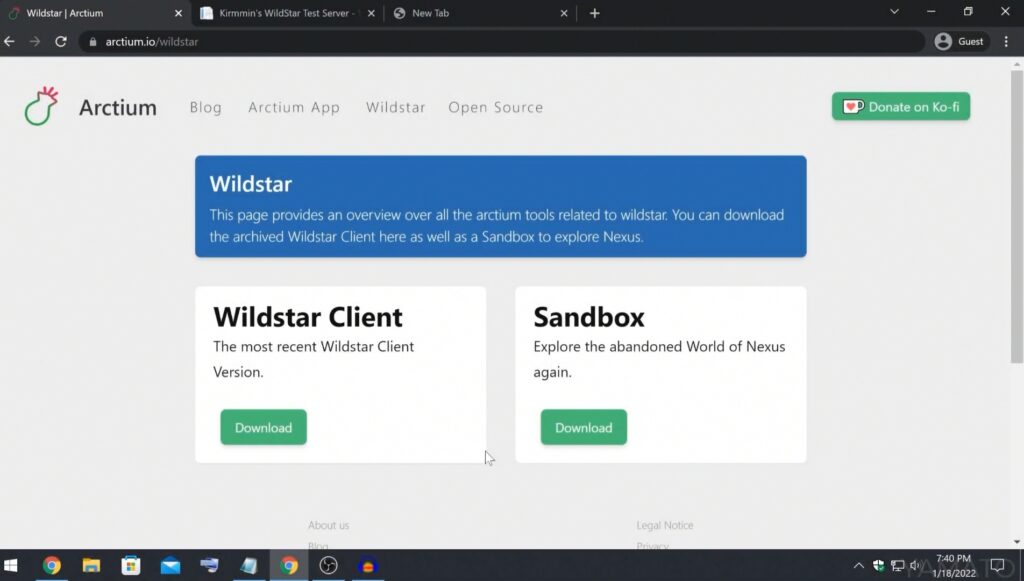Open the Blog nav link
The height and width of the screenshot is (581, 1024).
pyautogui.click(x=206, y=107)
